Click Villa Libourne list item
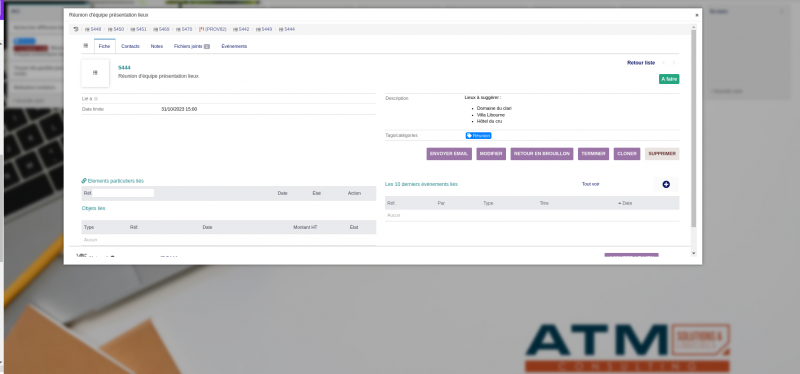The width and height of the screenshot is (800, 374). point(491,115)
